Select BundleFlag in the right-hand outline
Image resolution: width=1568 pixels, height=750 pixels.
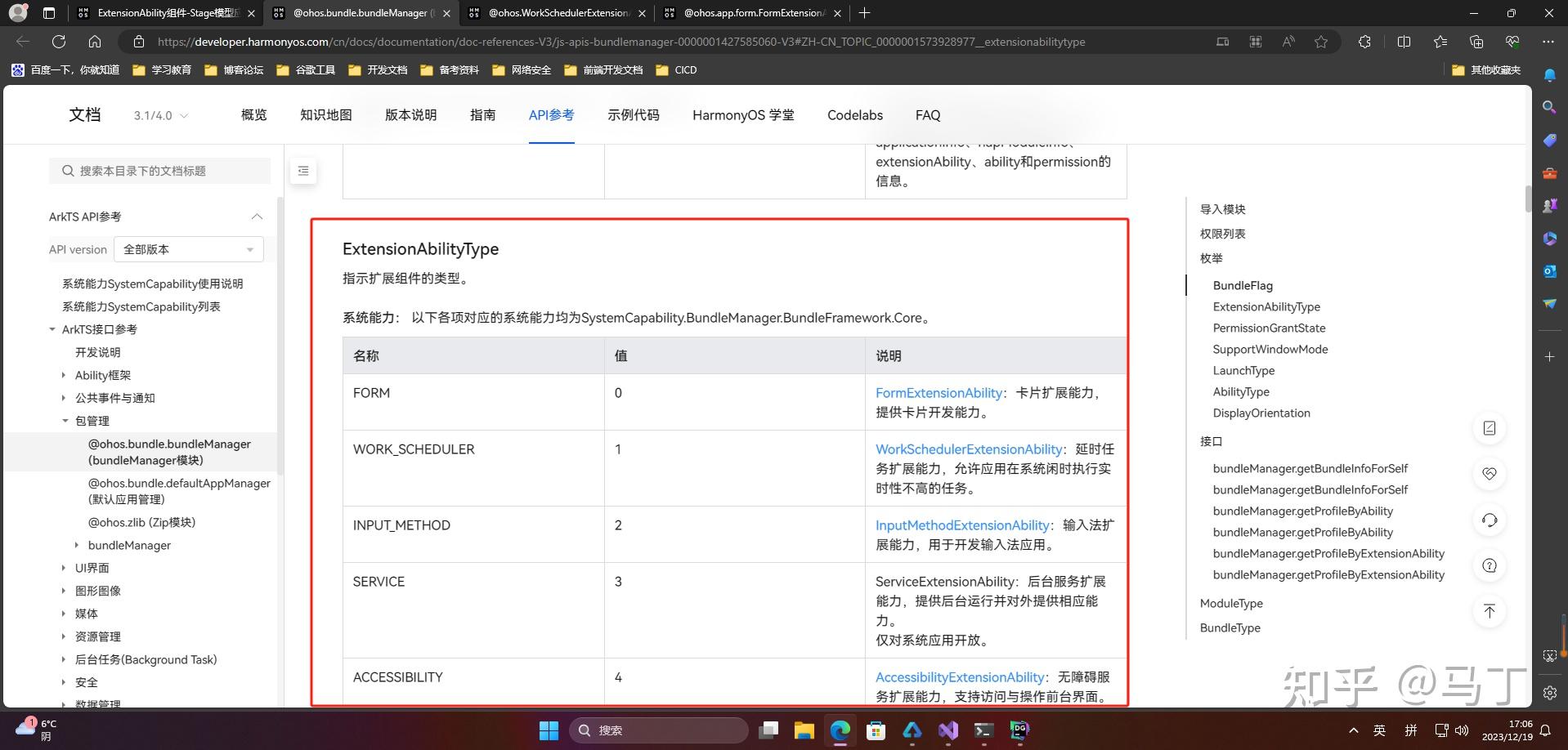coord(1243,285)
